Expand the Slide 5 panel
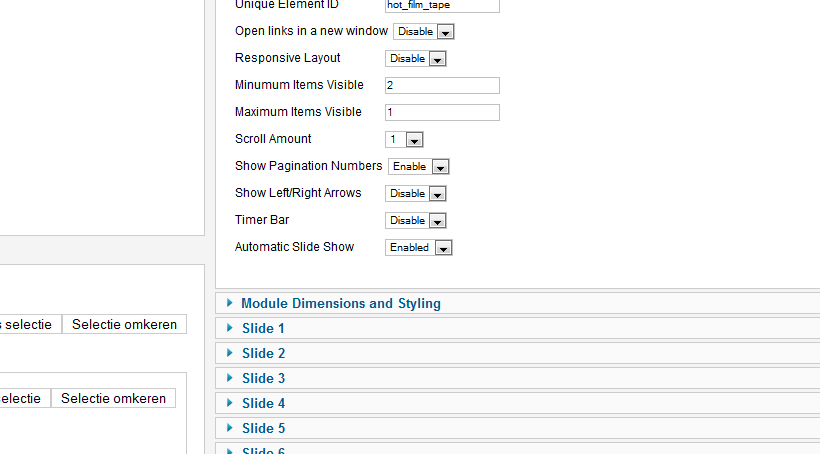This screenshot has height=454, width=820. click(518, 428)
